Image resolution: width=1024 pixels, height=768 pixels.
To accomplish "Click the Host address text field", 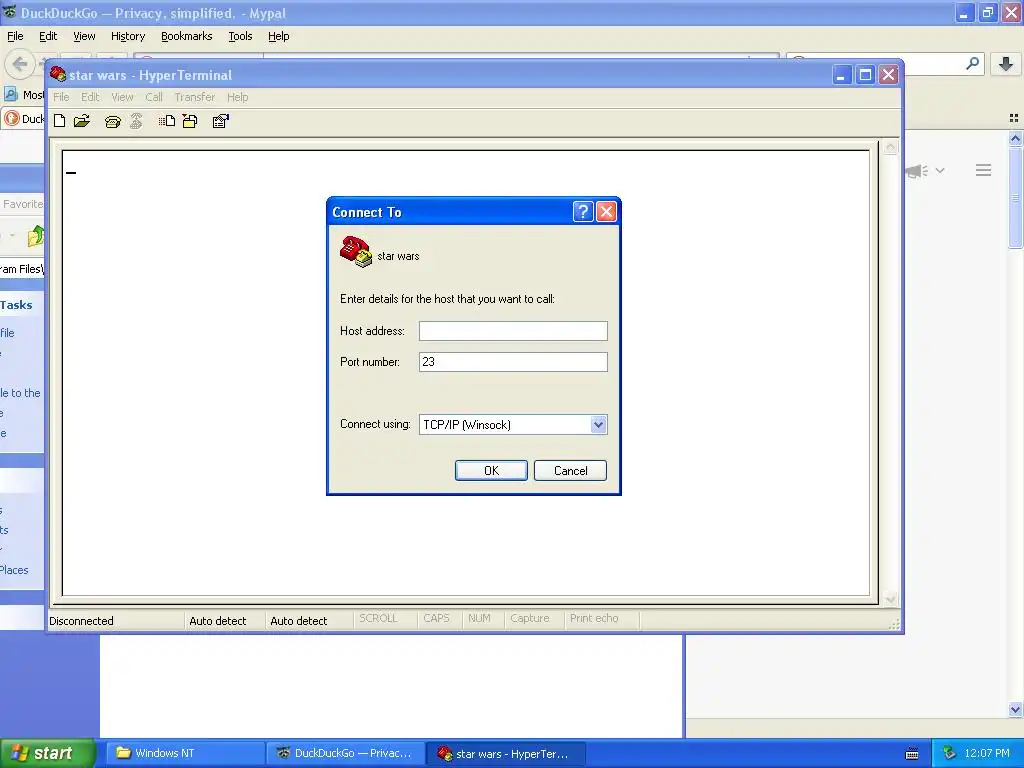I will click(513, 331).
